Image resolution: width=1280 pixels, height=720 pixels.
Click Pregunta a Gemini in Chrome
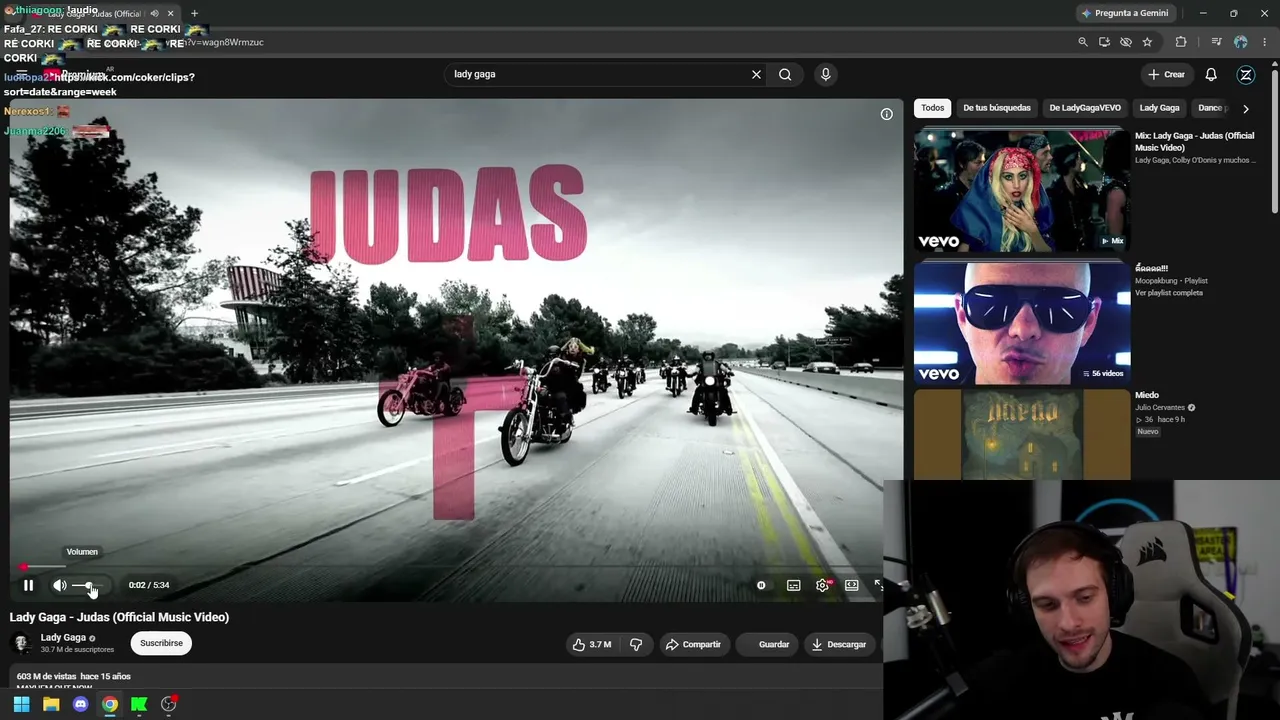point(1125,13)
